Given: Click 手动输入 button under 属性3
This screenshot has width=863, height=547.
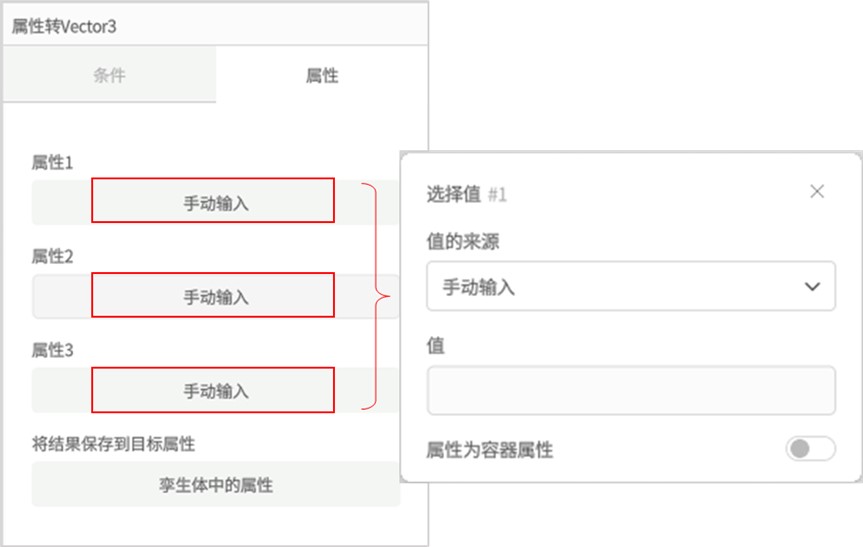Looking at the screenshot, I should [216, 390].
